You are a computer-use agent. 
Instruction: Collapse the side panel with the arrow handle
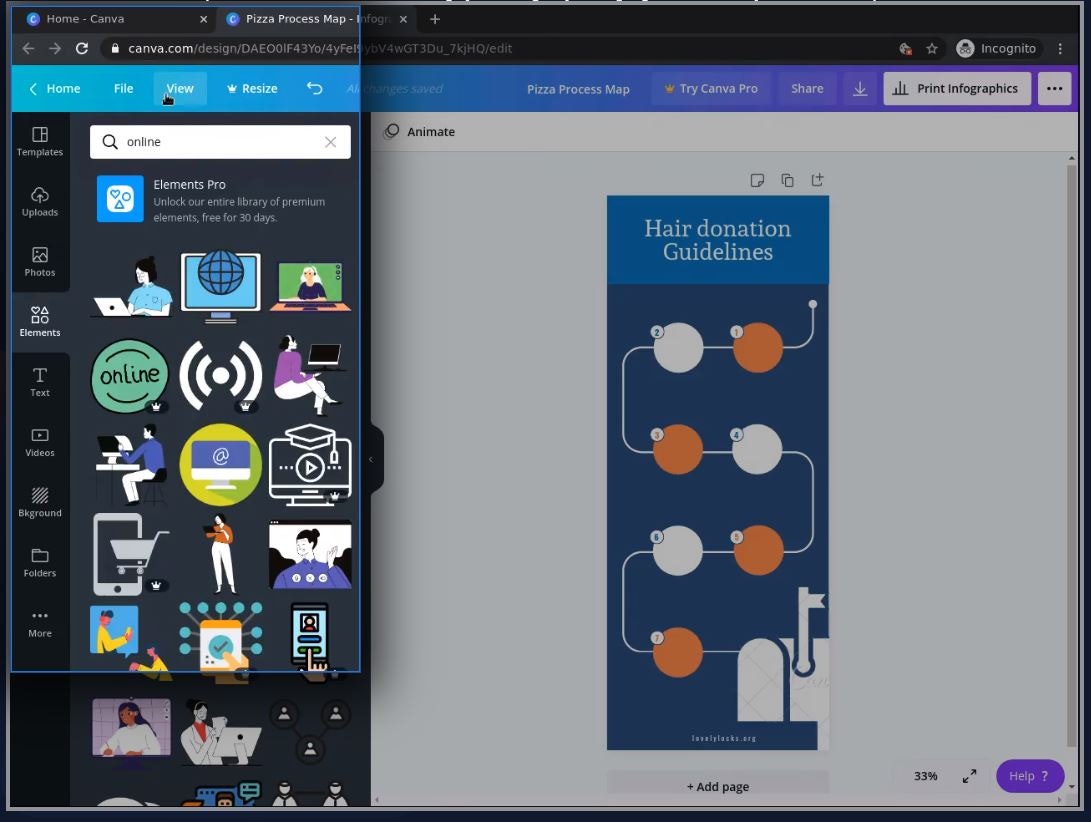click(x=371, y=459)
